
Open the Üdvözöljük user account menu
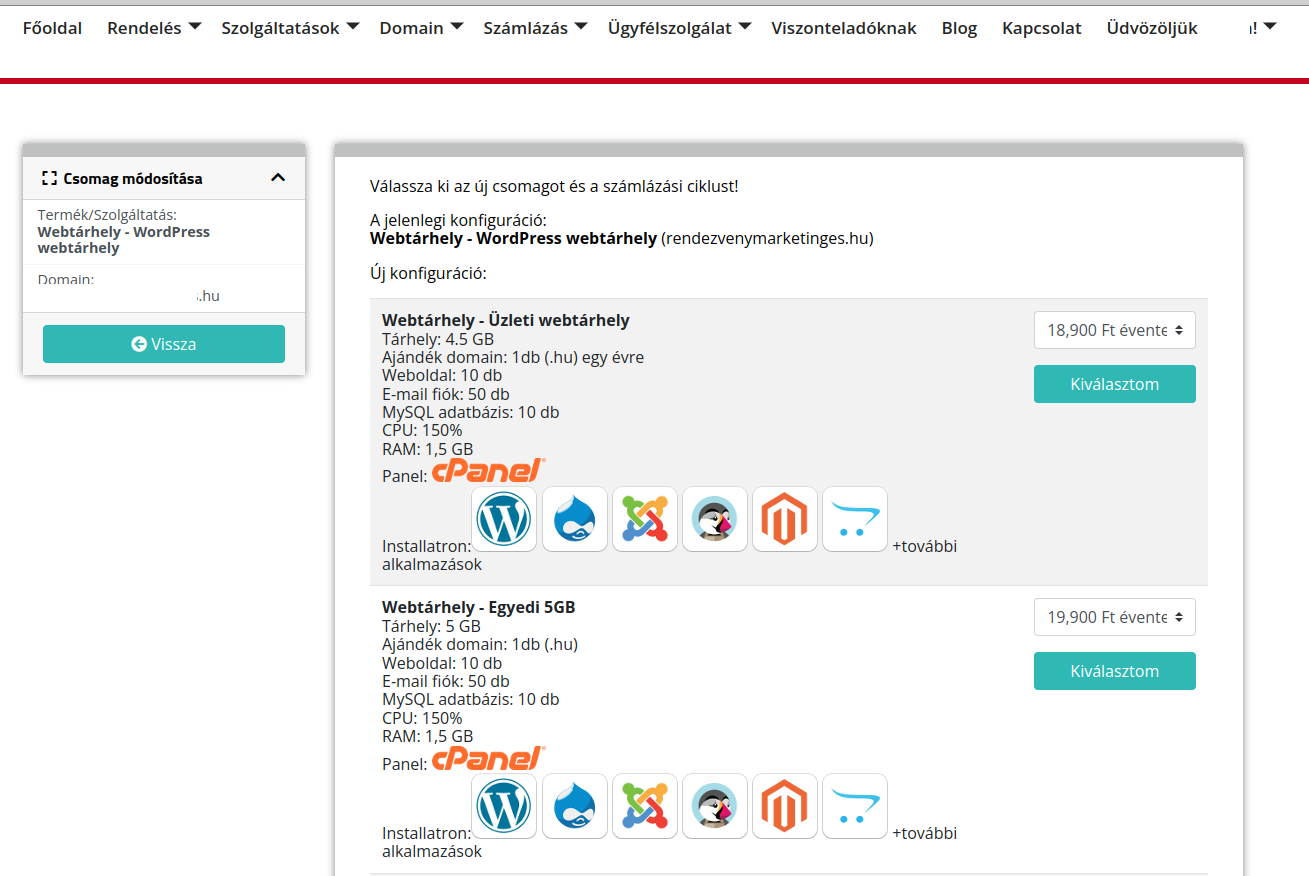[1192, 28]
